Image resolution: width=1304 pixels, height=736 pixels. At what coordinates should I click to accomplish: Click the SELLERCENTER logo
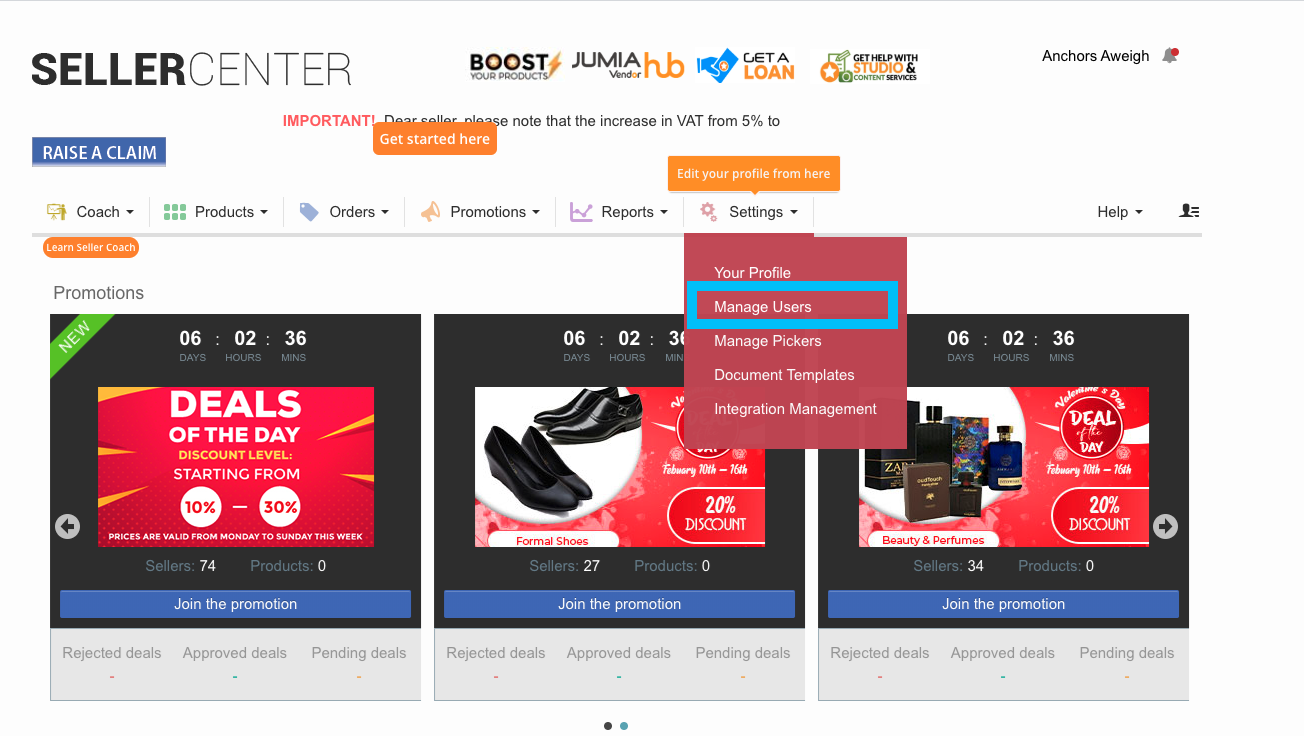(x=191, y=69)
